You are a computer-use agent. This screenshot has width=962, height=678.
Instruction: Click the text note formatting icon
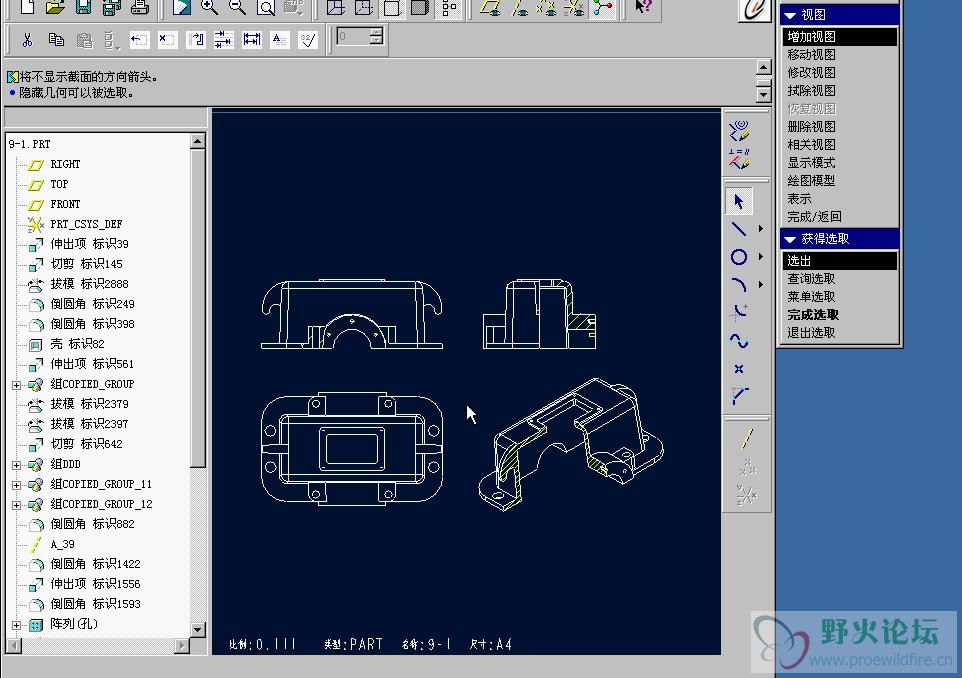[279, 40]
